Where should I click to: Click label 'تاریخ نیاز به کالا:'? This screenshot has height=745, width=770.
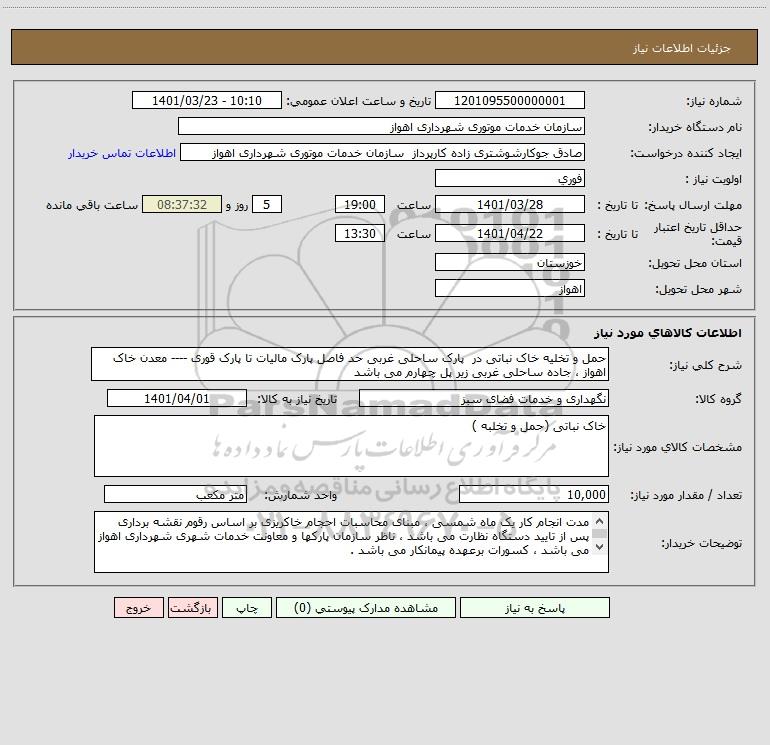pyautogui.click(x=298, y=399)
